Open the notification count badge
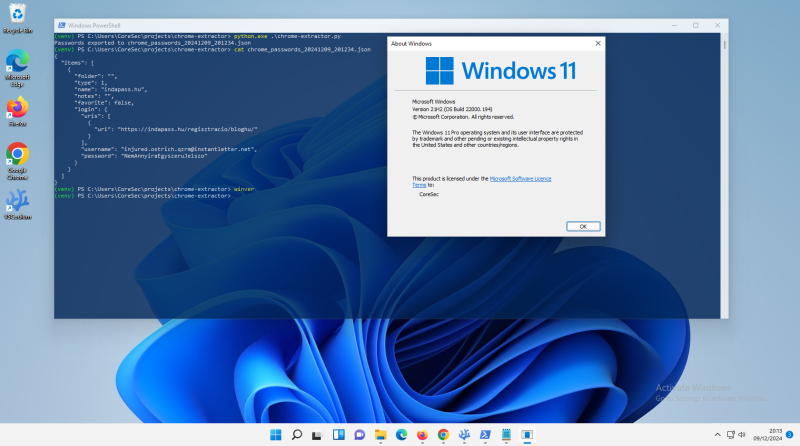The width and height of the screenshot is (800, 446). click(790, 435)
